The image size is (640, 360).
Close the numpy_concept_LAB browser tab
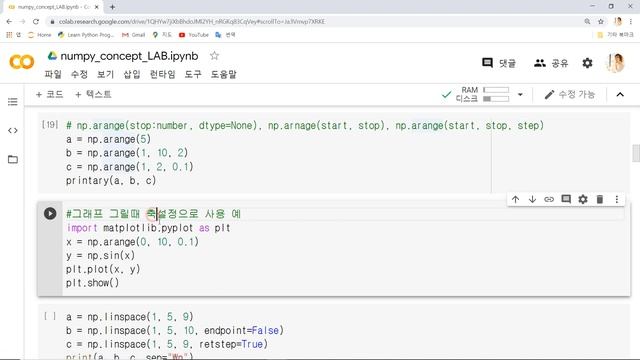pyautogui.click(x=97, y=7)
